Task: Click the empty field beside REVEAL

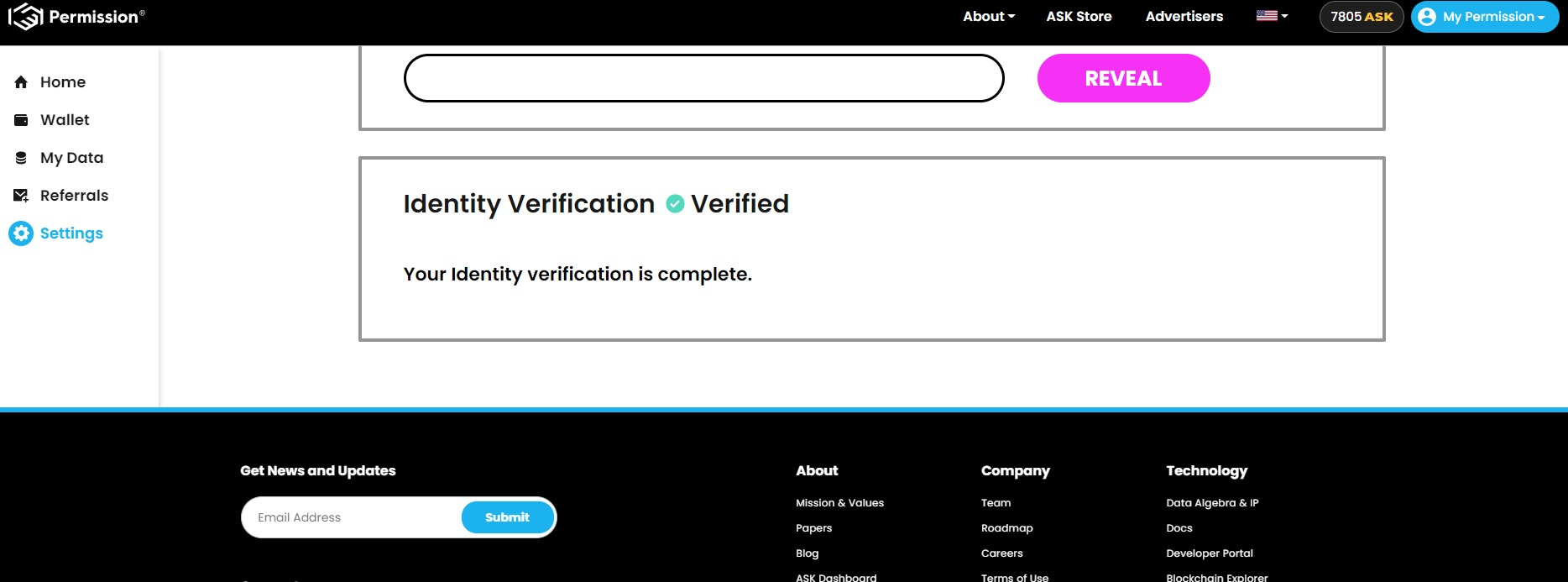Action: tap(703, 78)
